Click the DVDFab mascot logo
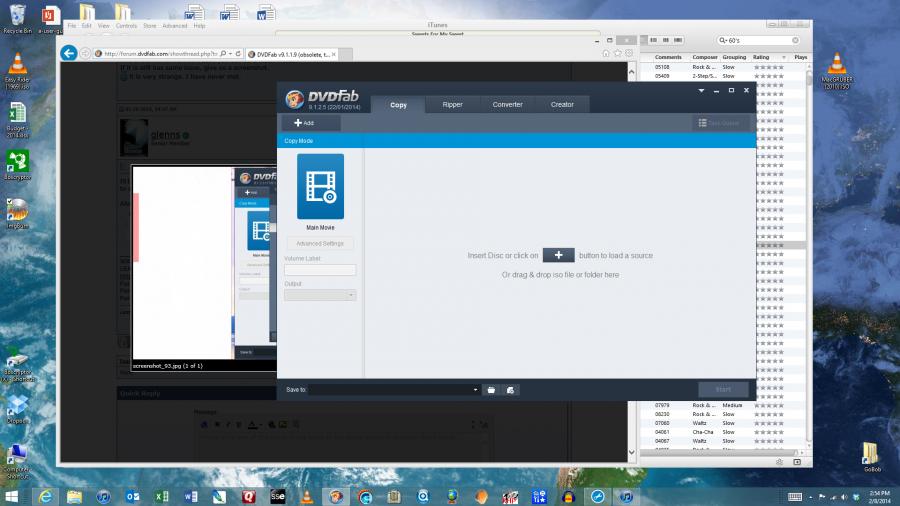This screenshot has height=506, width=900. click(x=294, y=99)
